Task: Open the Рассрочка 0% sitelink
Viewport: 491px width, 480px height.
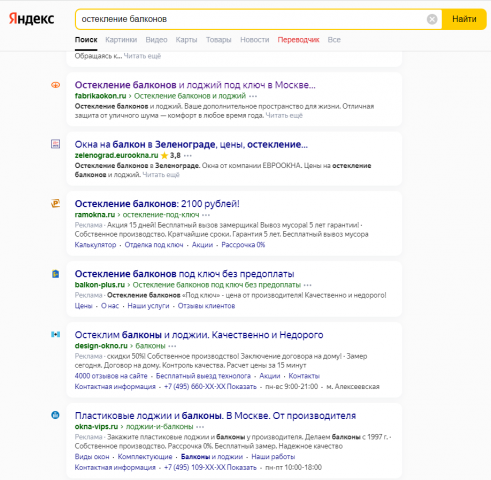Action: [x=243, y=245]
